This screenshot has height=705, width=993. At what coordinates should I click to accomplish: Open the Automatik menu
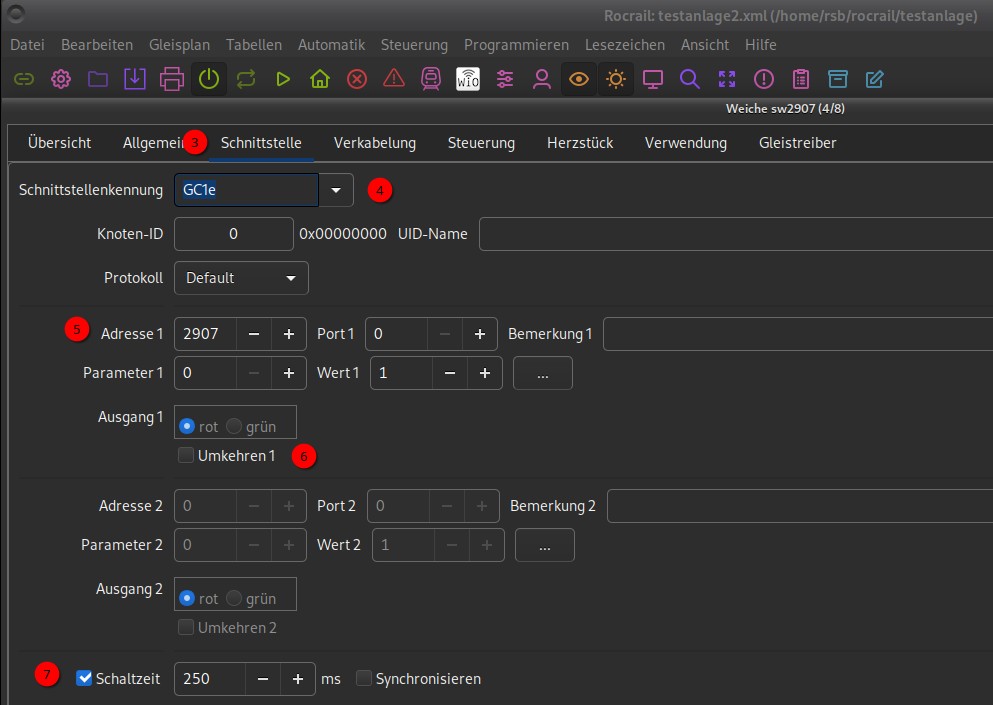coord(331,45)
